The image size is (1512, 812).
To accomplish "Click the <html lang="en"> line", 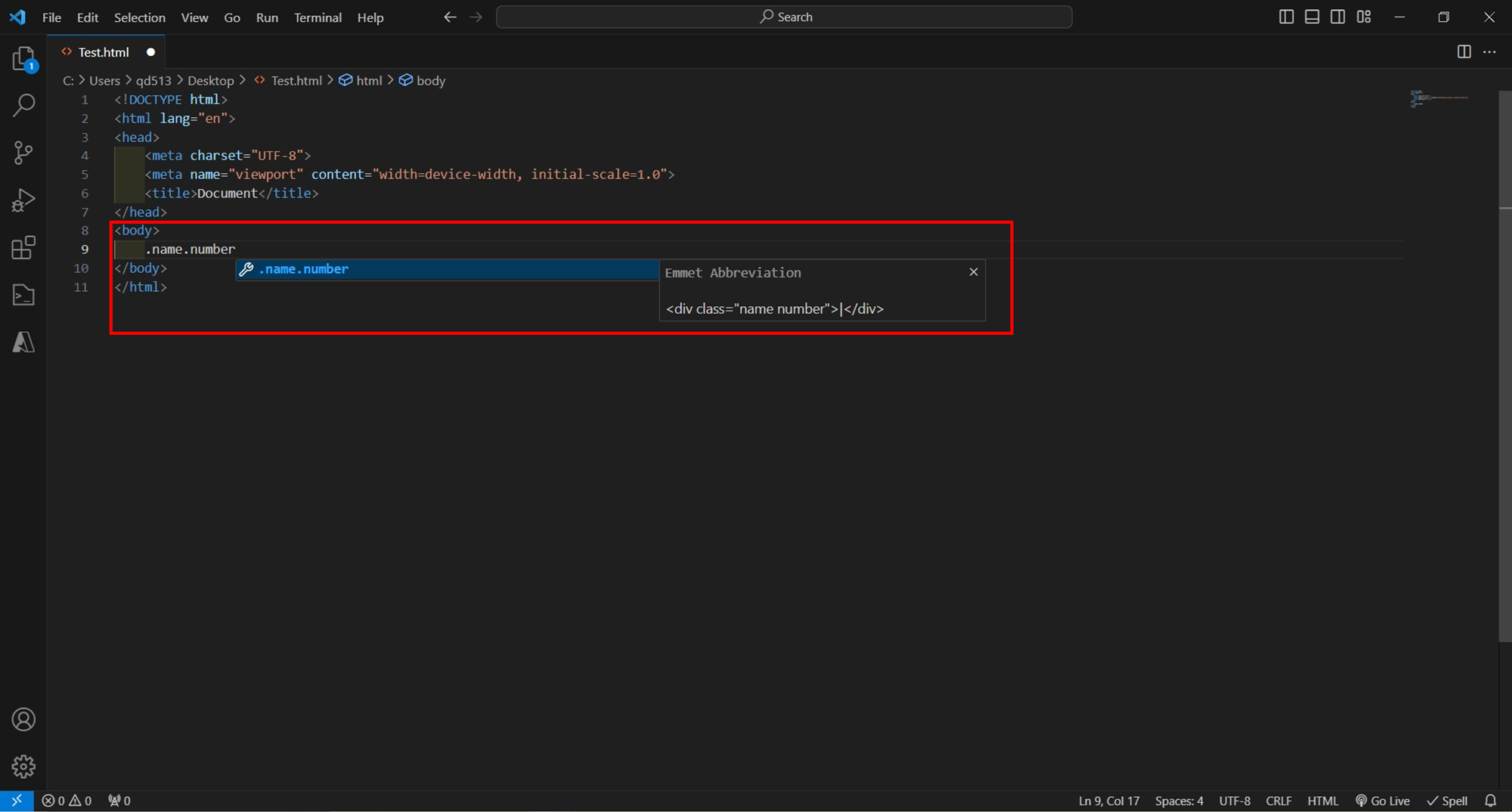I will point(175,119).
